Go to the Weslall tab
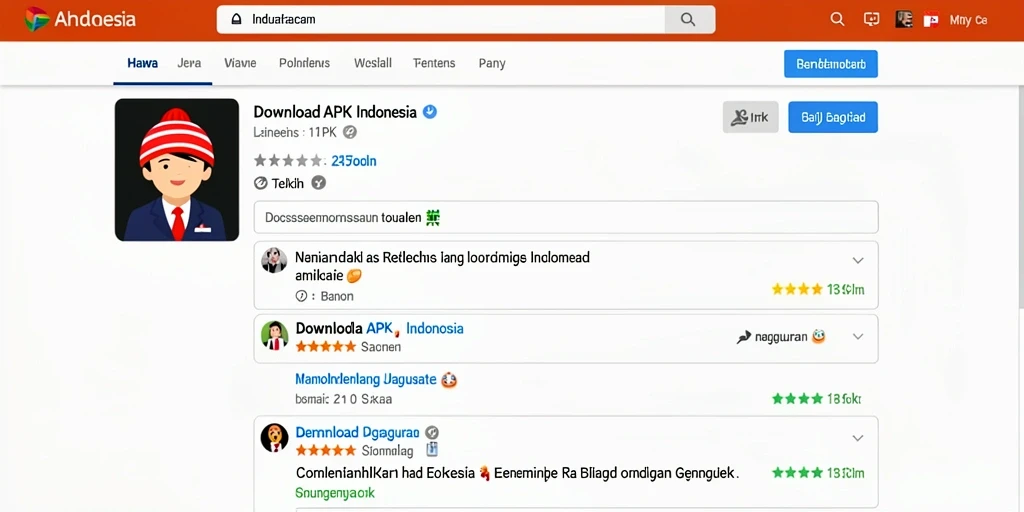1024x512 pixels. tap(373, 63)
